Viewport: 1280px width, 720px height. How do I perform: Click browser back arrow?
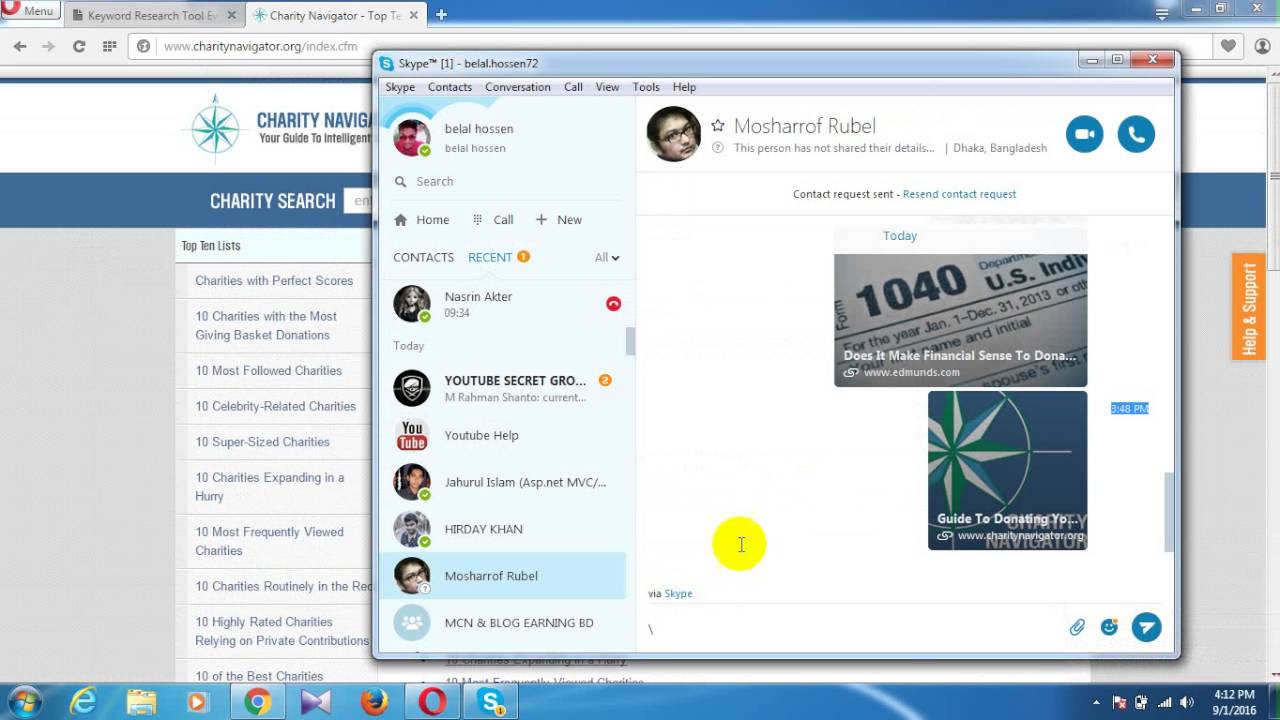coord(19,46)
